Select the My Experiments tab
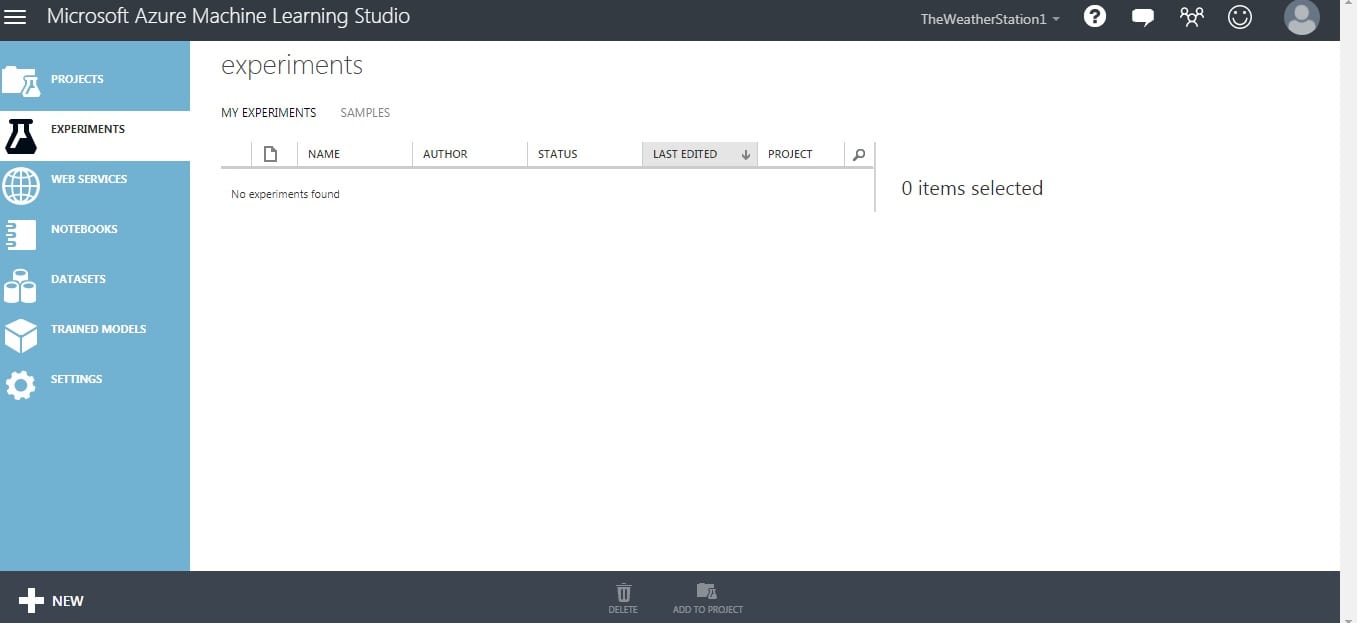Screen dimensions: 1357x623 (x=268, y=113)
